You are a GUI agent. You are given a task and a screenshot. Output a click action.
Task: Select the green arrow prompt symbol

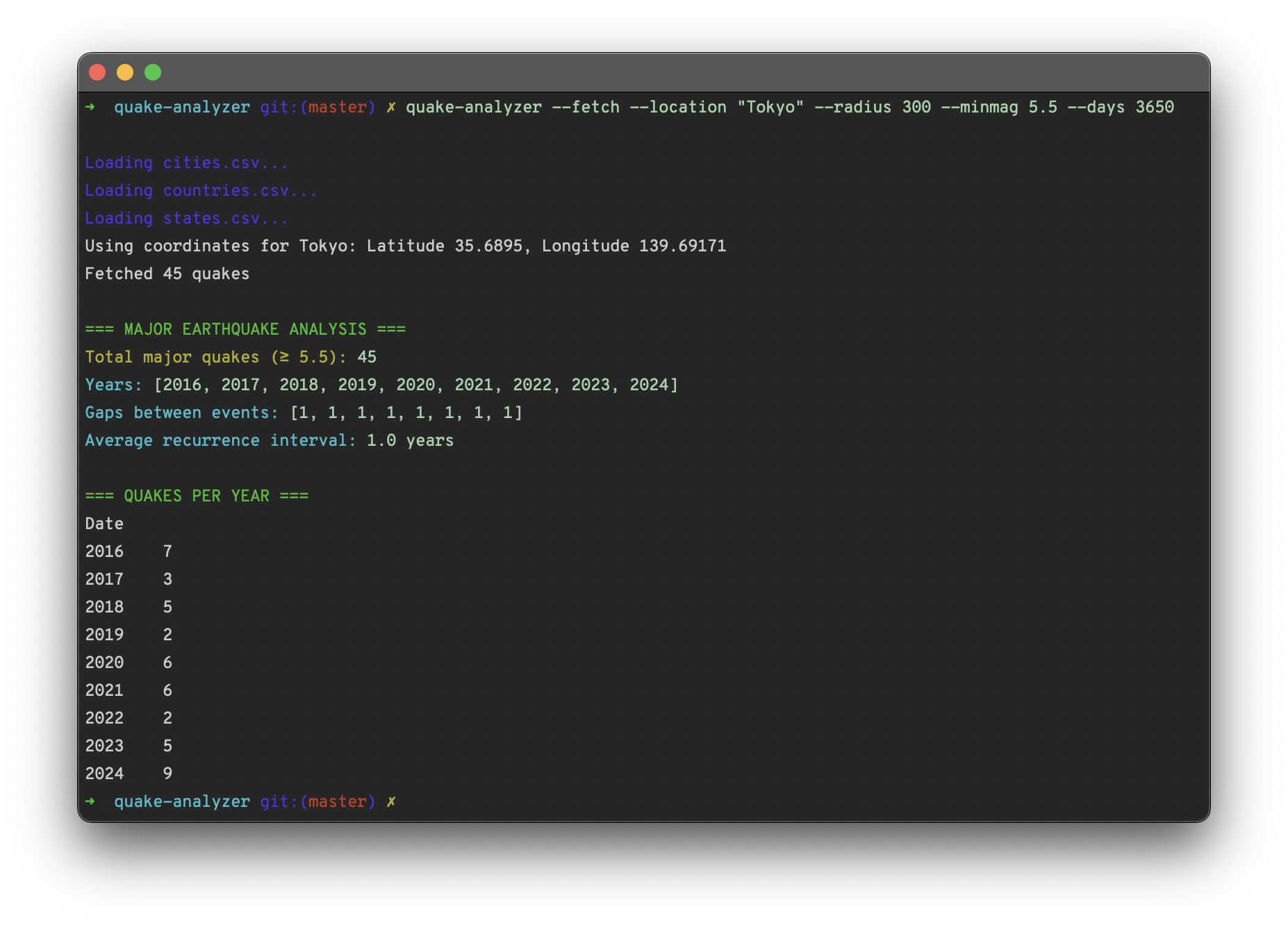91,107
